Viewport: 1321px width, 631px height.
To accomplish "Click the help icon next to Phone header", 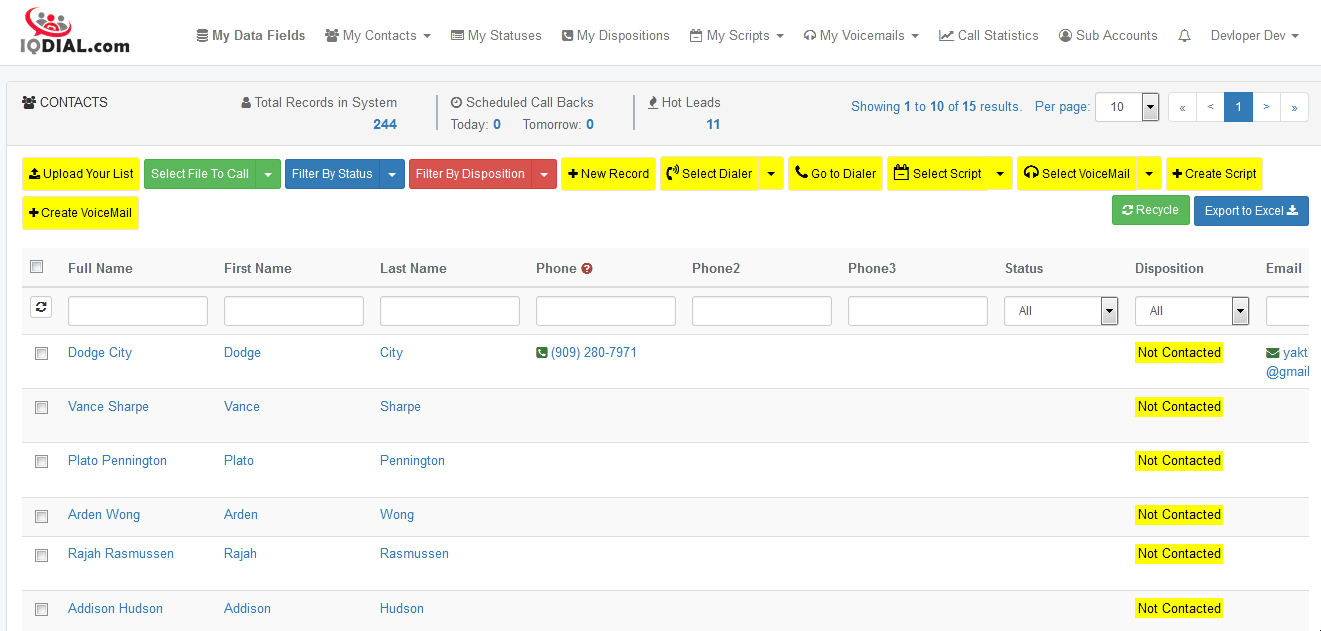I will tap(587, 268).
